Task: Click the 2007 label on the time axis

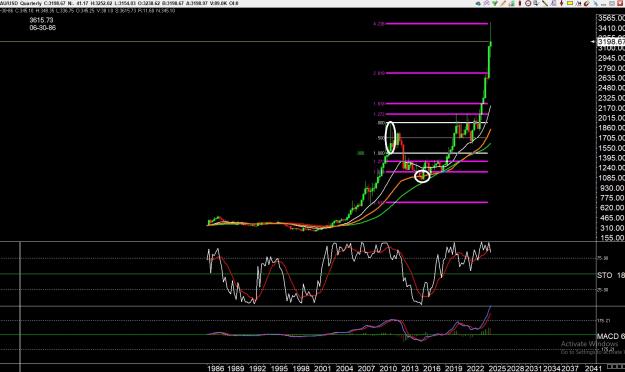Action: coord(366,368)
